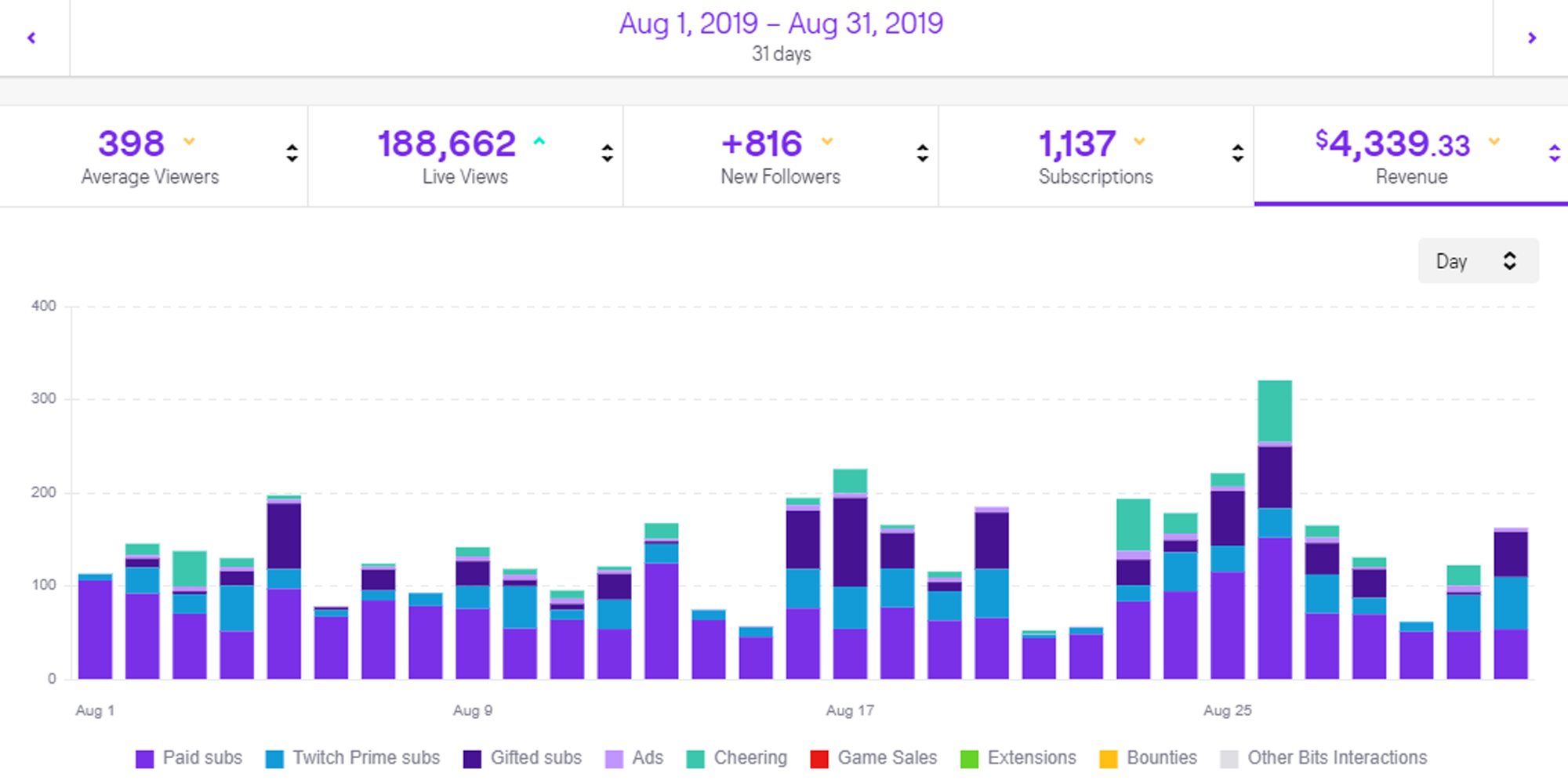Open the Live Views metric switcher arrows
The image size is (1568, 784).
coord(607,153)
